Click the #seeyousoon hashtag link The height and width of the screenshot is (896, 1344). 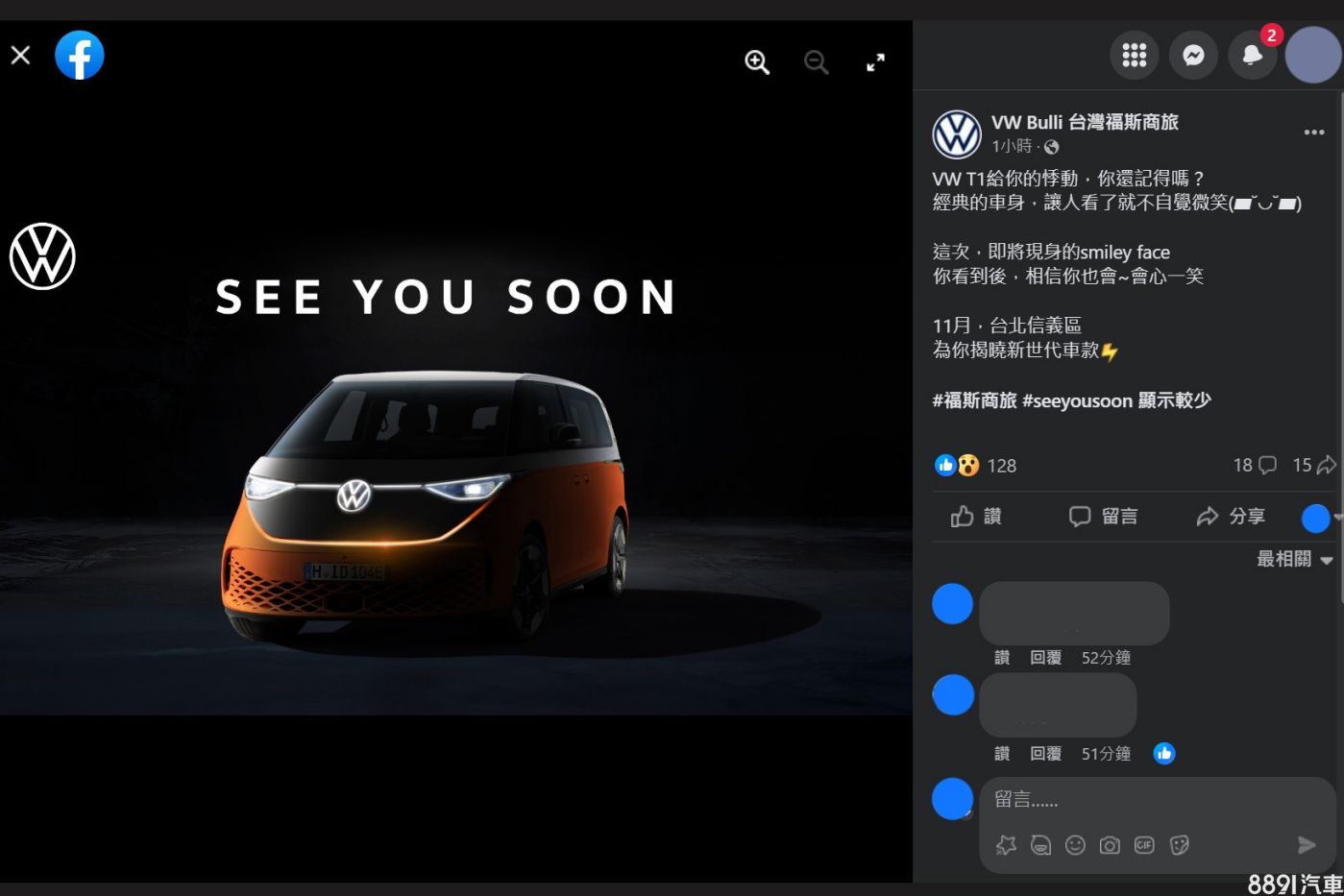(1077, 400)
